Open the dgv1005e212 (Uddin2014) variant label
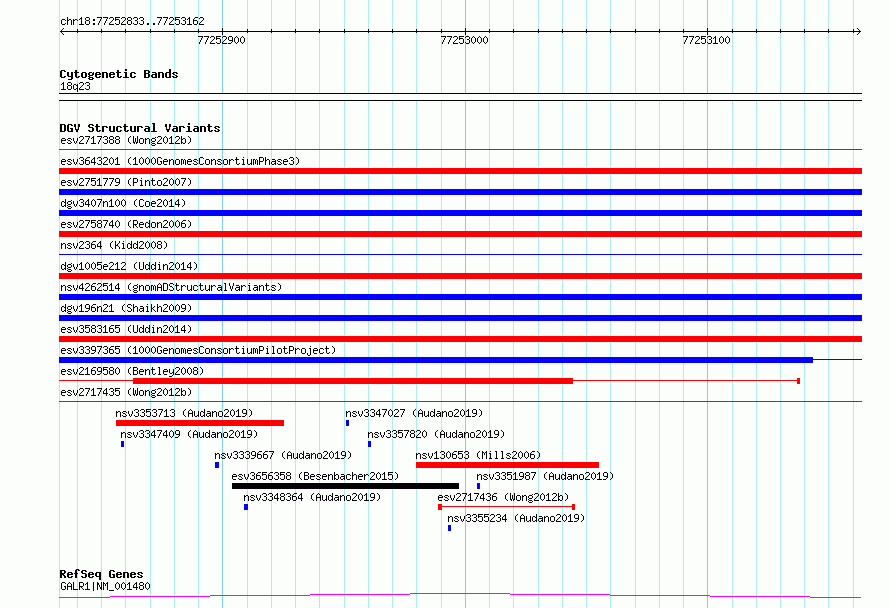Screen dimensions: 890x608 [x=129, y=266]
